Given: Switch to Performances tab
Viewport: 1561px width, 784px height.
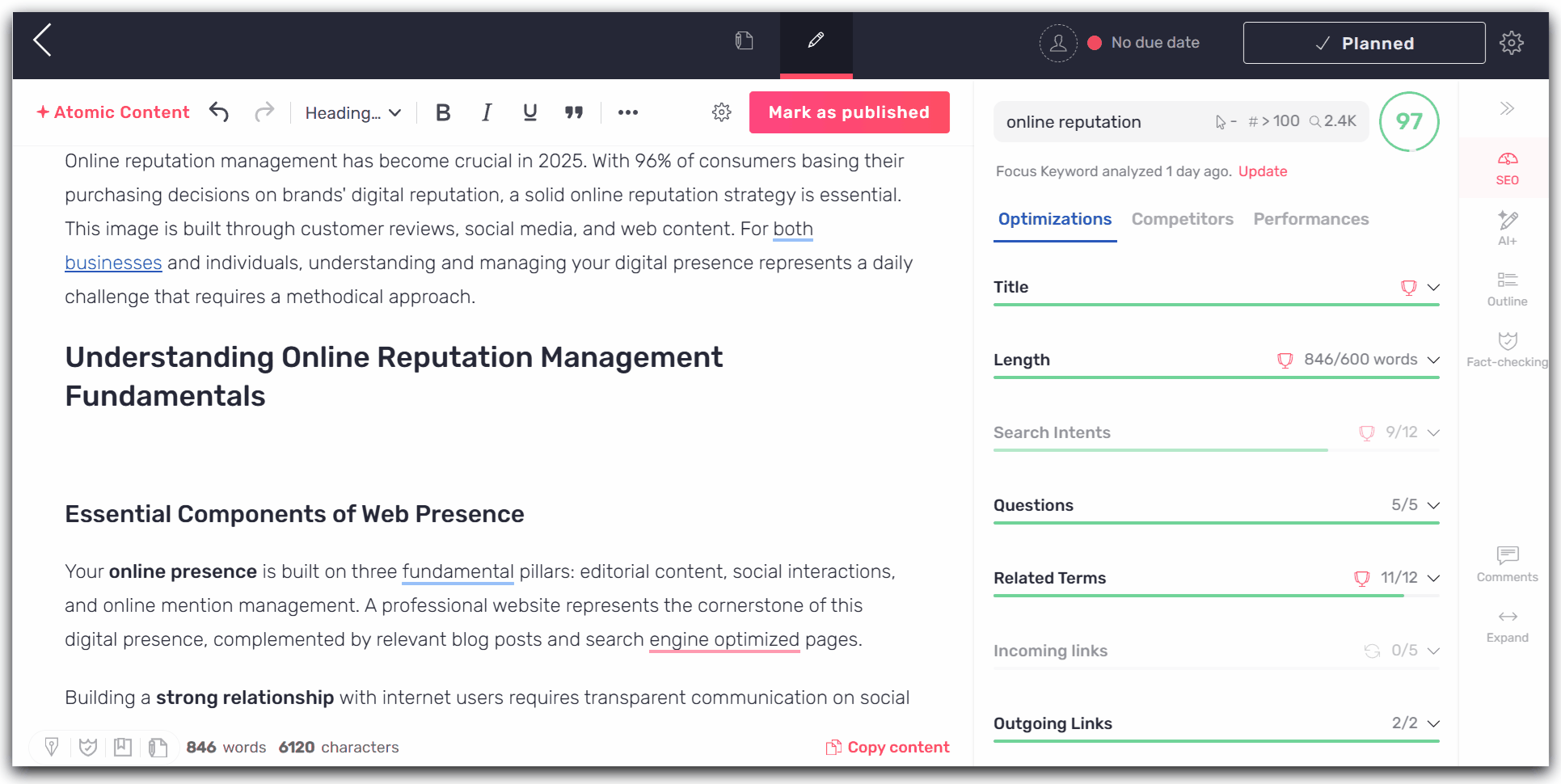Looking at the screenshot, I should (x=1311, y=219).
